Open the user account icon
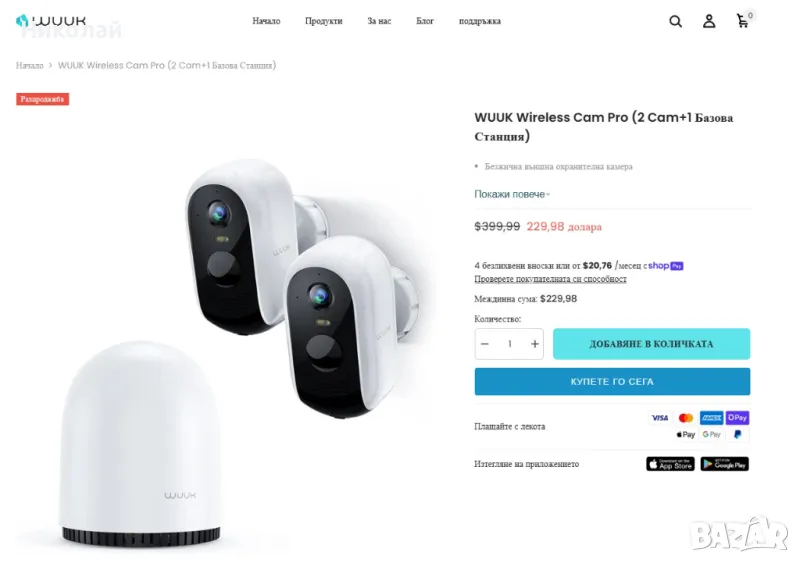 [x=709, y=21]
